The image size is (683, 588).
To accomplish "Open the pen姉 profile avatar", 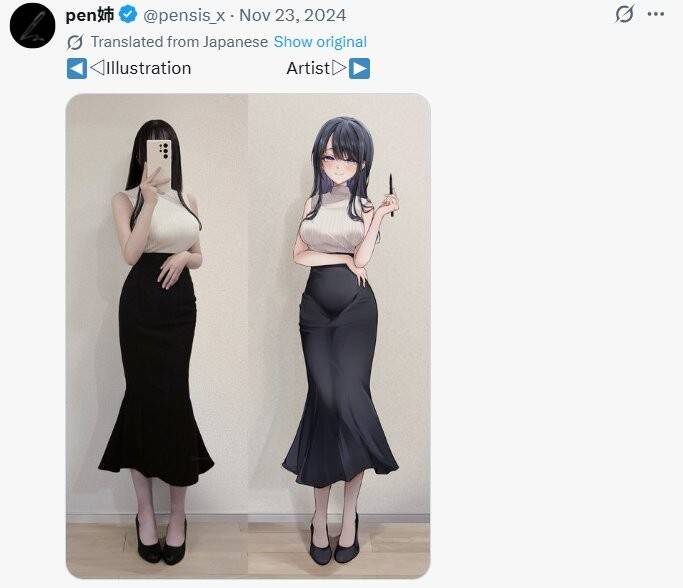I will [x=32, y=25].
